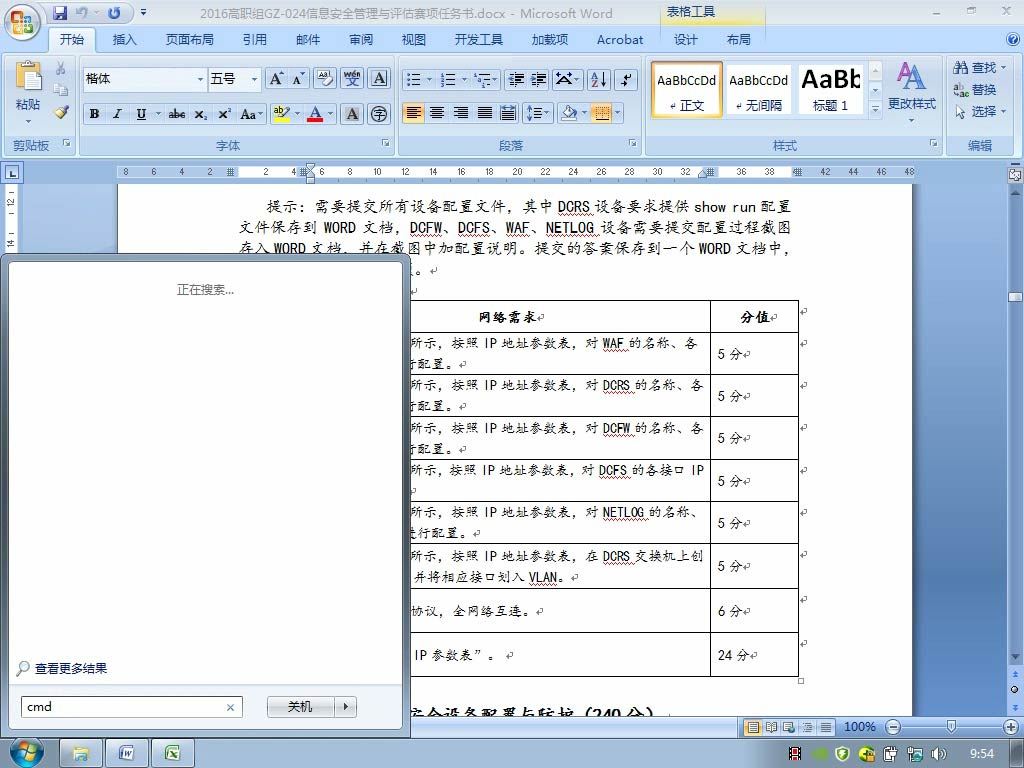Expand the font color dropdown arrow
Screen dimensions: 1024x768
click(330, 114)
